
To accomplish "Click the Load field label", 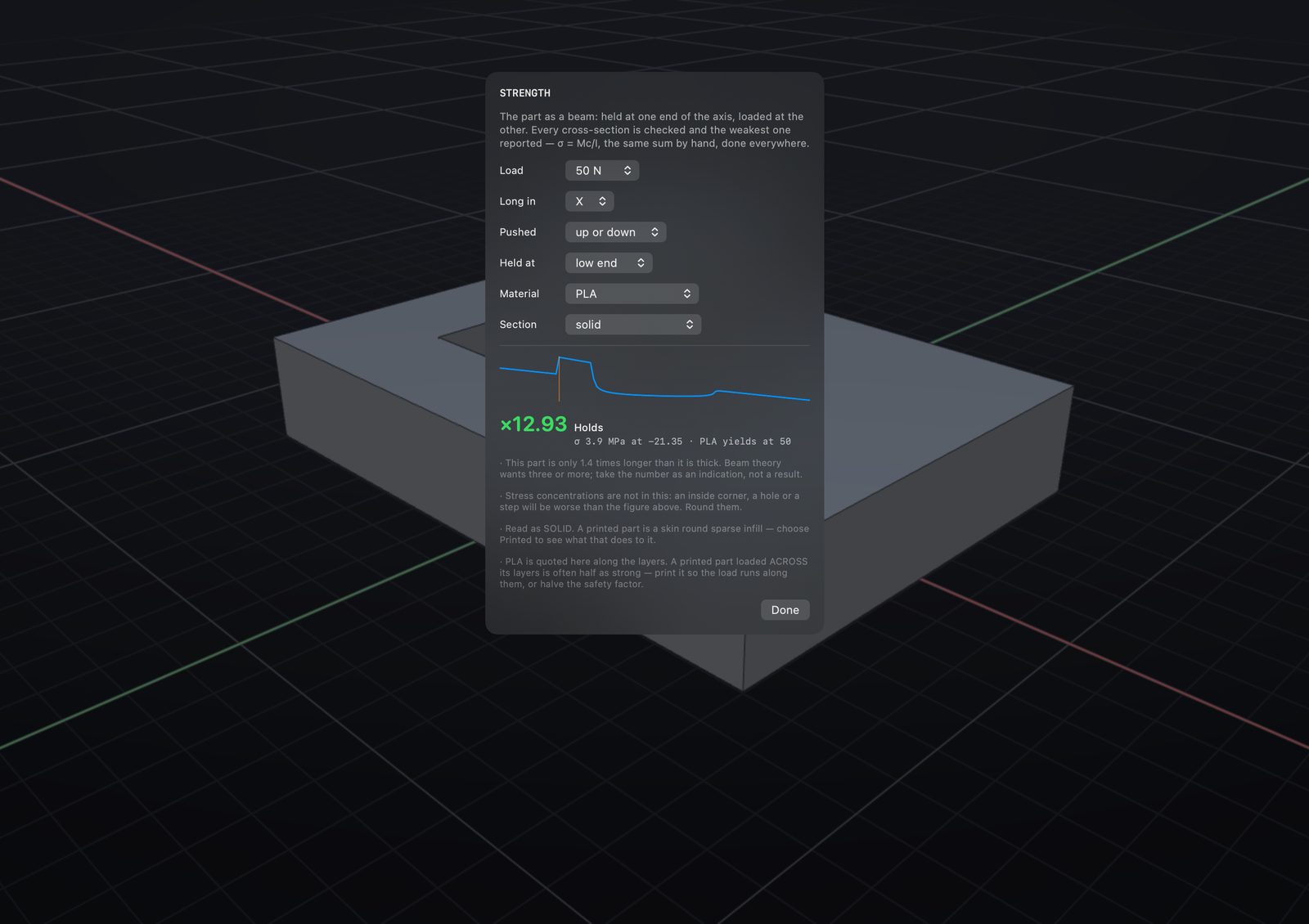I will pyautogui.click(x=511, y=170).
